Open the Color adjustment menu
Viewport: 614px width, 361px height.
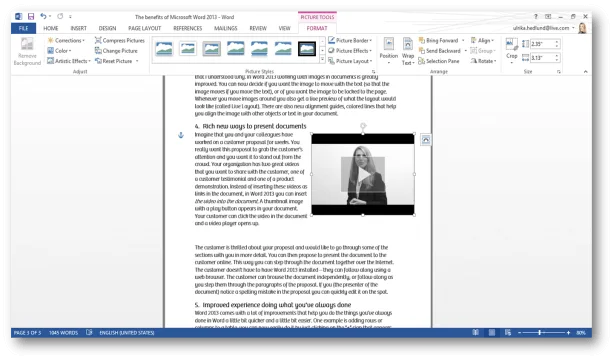[x=60, y=51]
